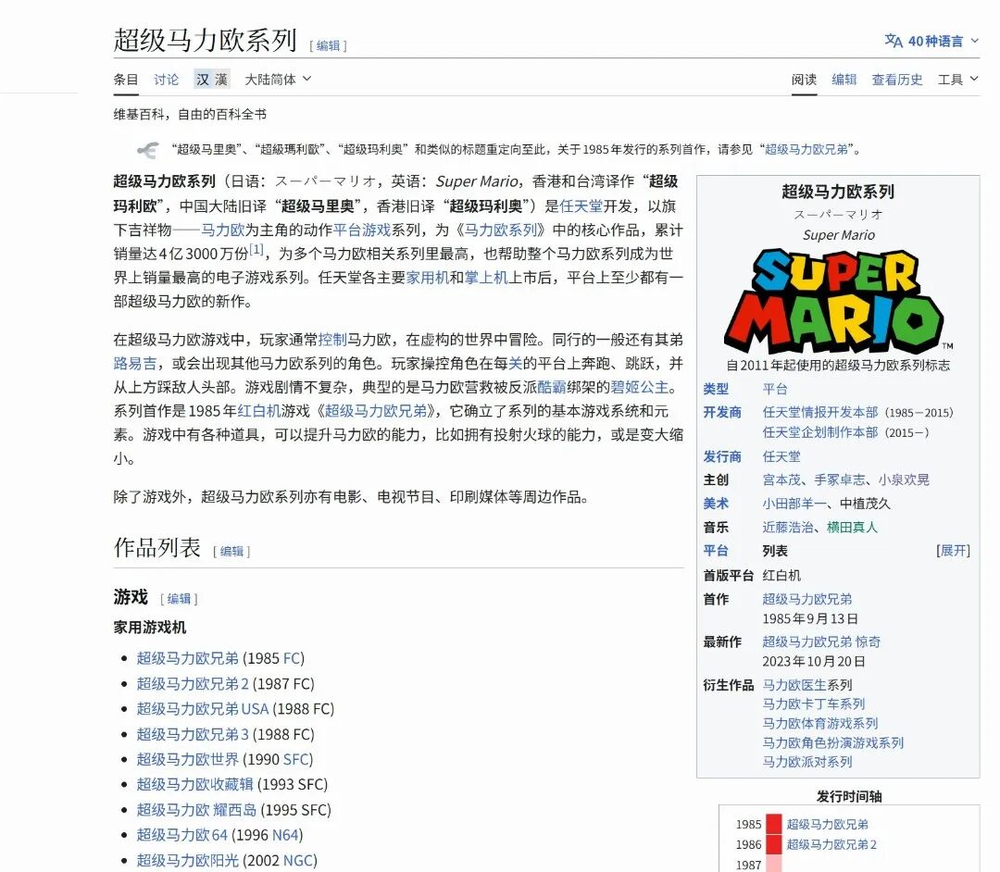Viewport: 1000px width, 872px height.
Task: Open citation reference [1]
Action: point(257,250)
